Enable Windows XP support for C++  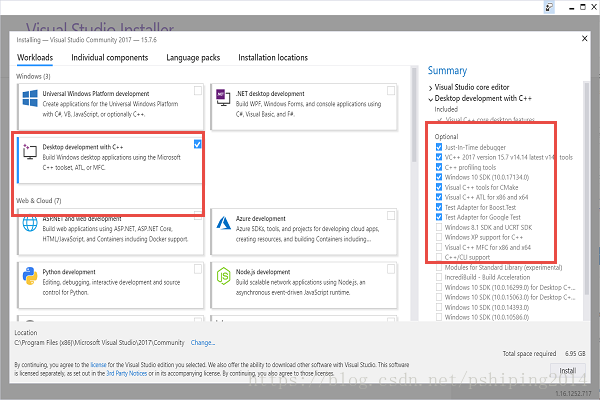439,237
